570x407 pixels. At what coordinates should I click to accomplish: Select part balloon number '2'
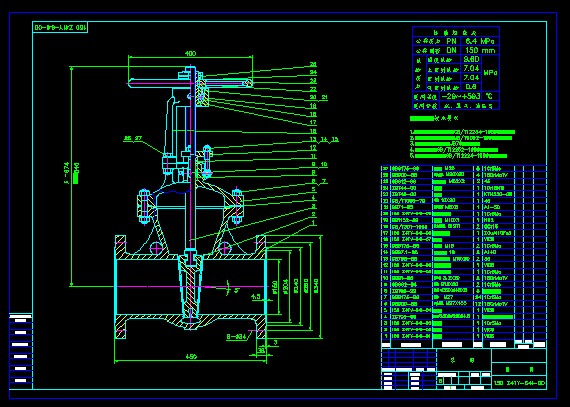pyautogui.click(x=313, y=214)
